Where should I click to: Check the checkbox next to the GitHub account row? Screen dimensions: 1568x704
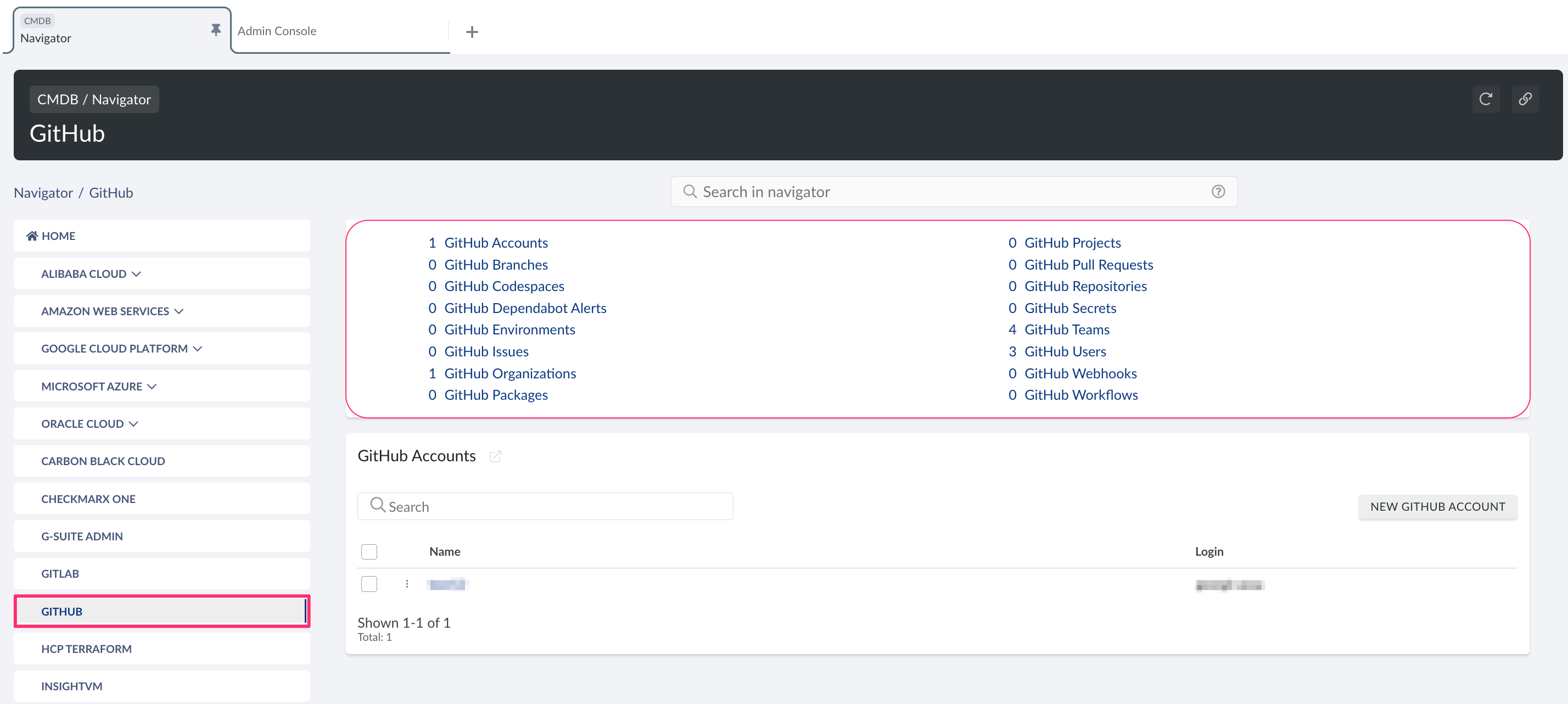(369, 583)
